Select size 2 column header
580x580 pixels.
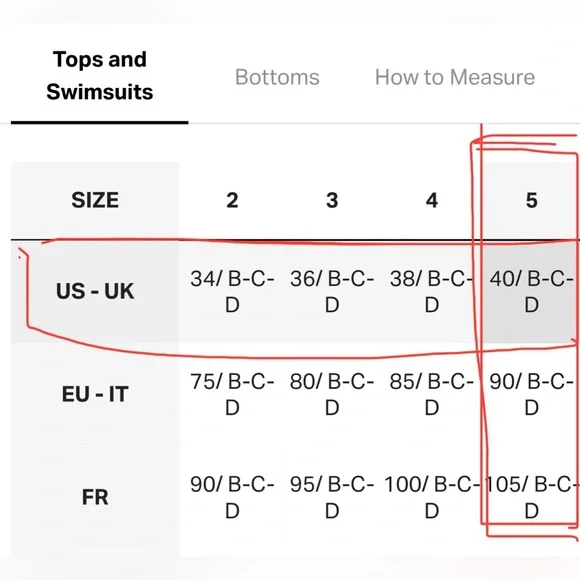coord(232,200)
